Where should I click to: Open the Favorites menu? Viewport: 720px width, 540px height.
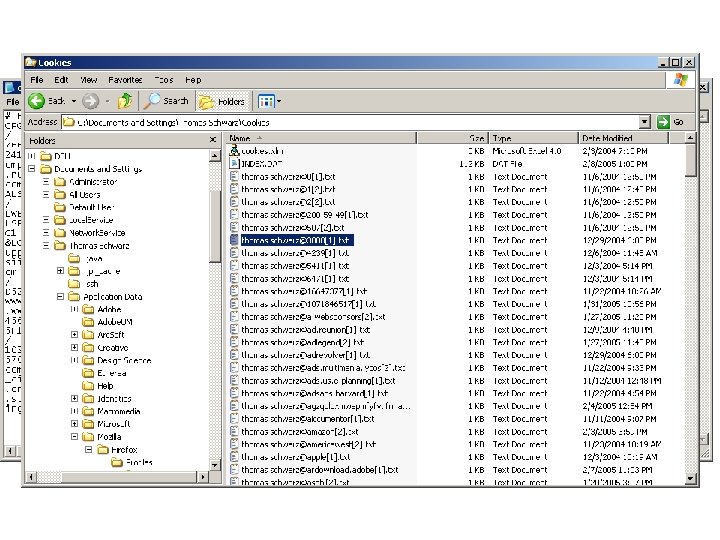(125, 80)
